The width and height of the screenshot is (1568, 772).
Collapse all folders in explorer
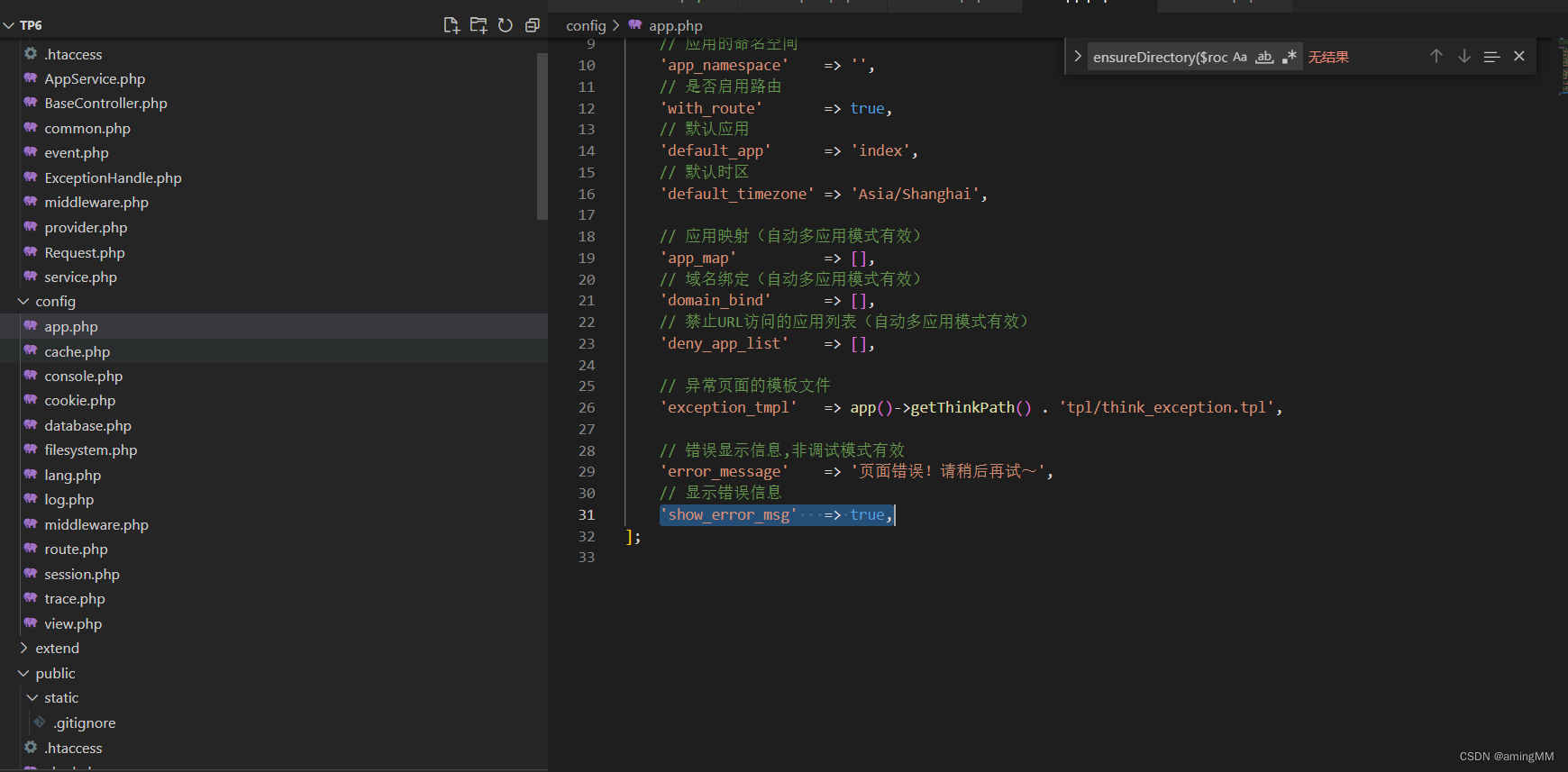pos(533,25)
